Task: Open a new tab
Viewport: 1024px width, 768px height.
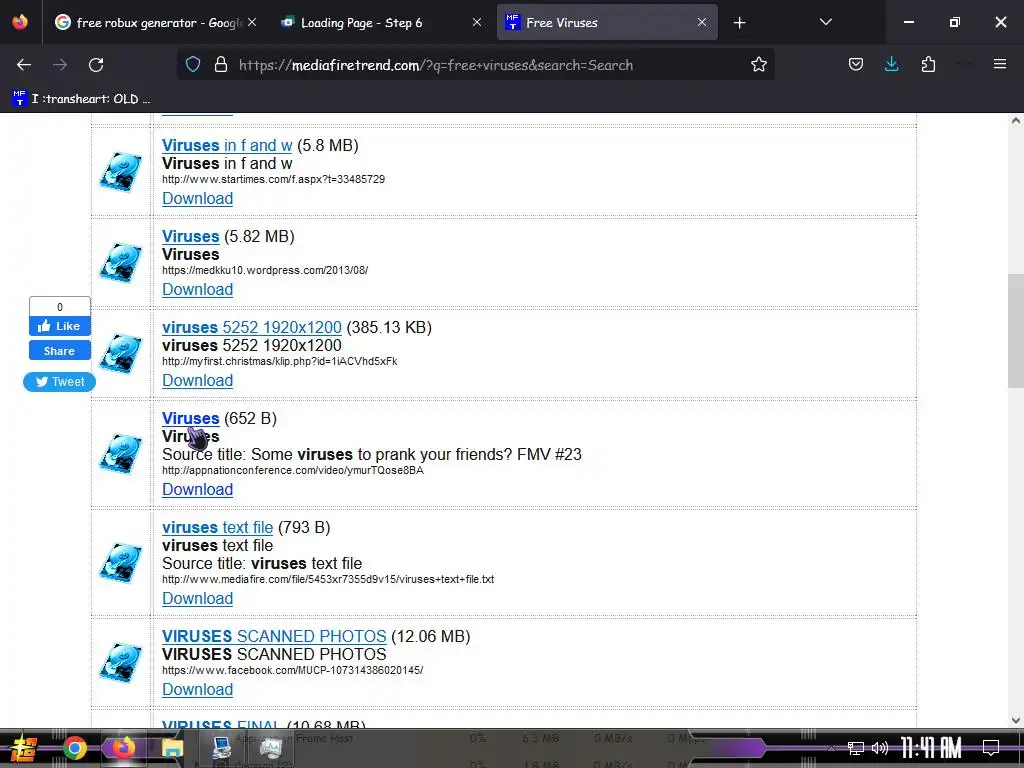Action: [x=739, y=23]
